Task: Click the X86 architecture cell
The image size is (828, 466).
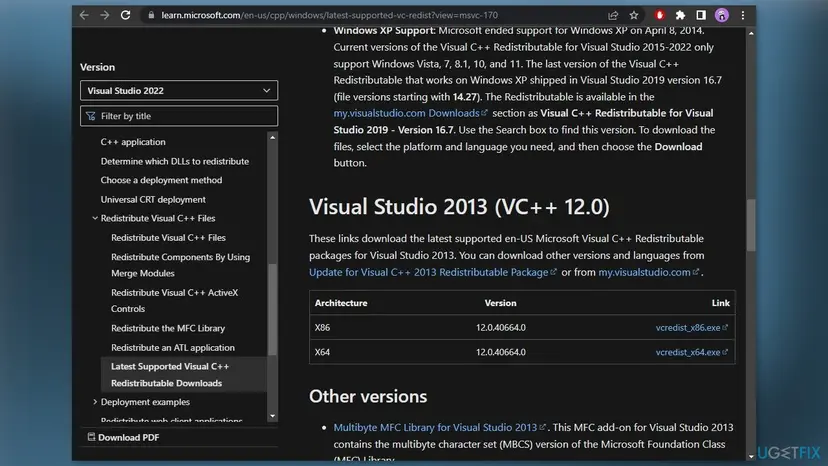Action: (x=322, y=328)
